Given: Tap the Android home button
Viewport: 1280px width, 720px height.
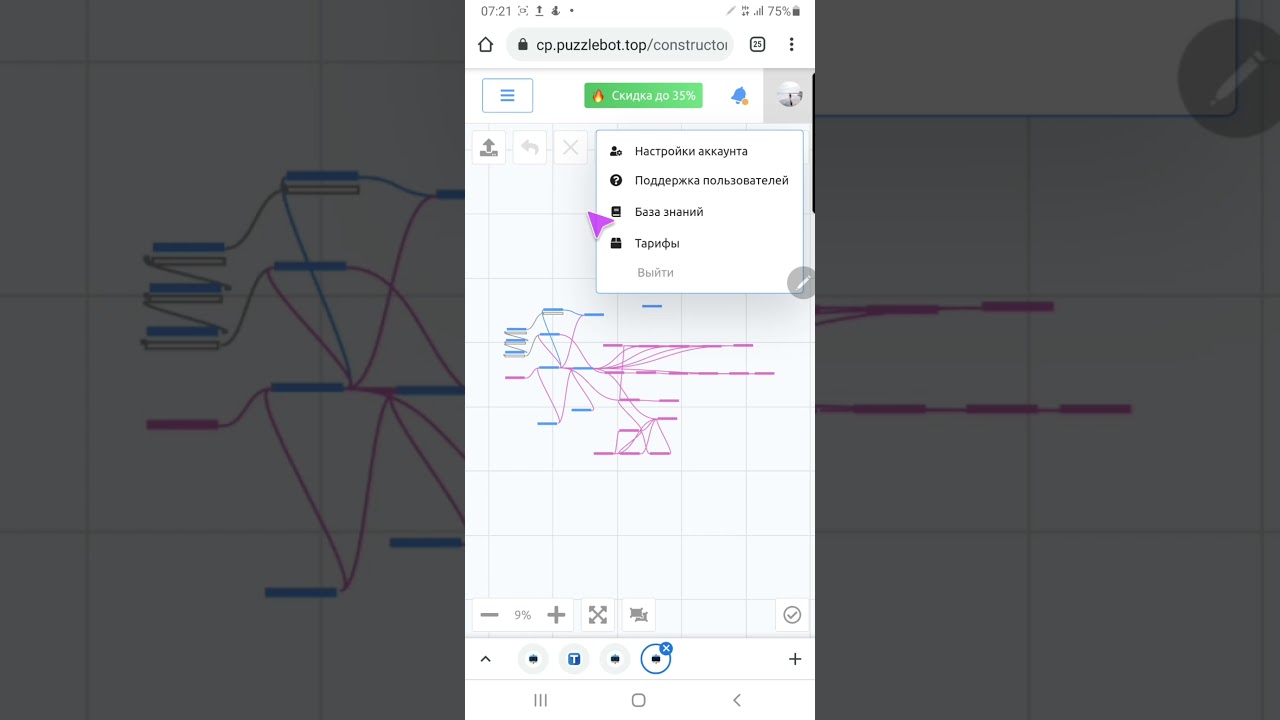Looking at the screenshot, I should [639, 700].
